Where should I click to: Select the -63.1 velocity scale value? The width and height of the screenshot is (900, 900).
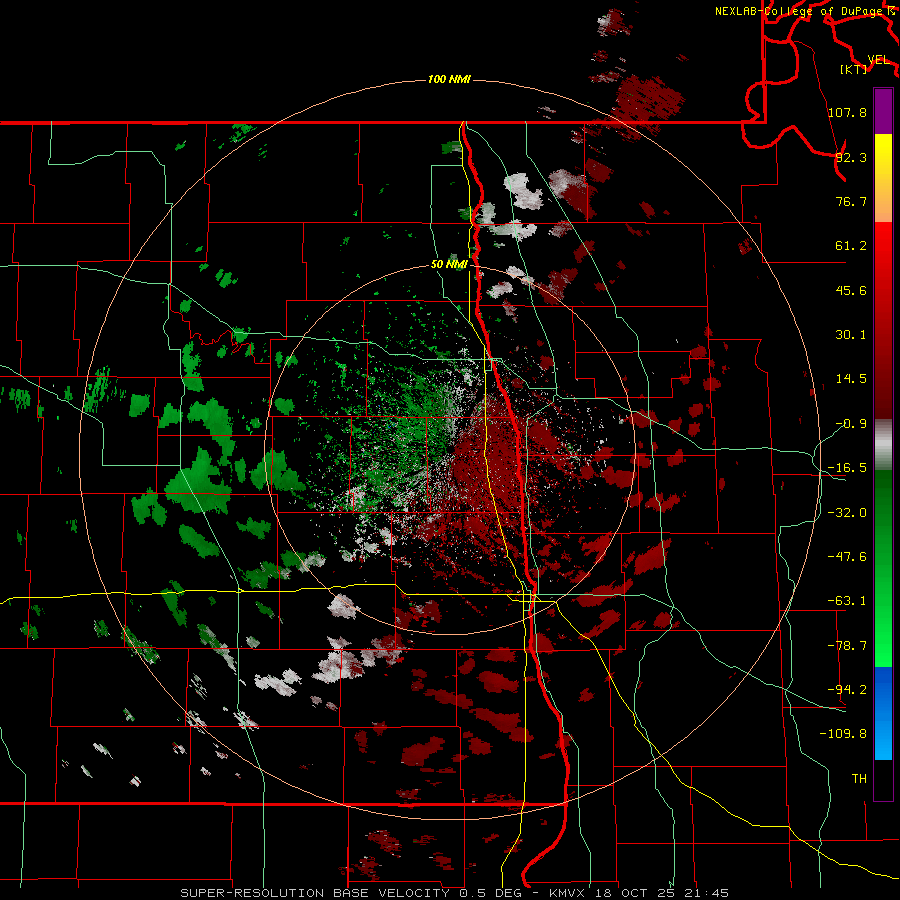[847, 601]
